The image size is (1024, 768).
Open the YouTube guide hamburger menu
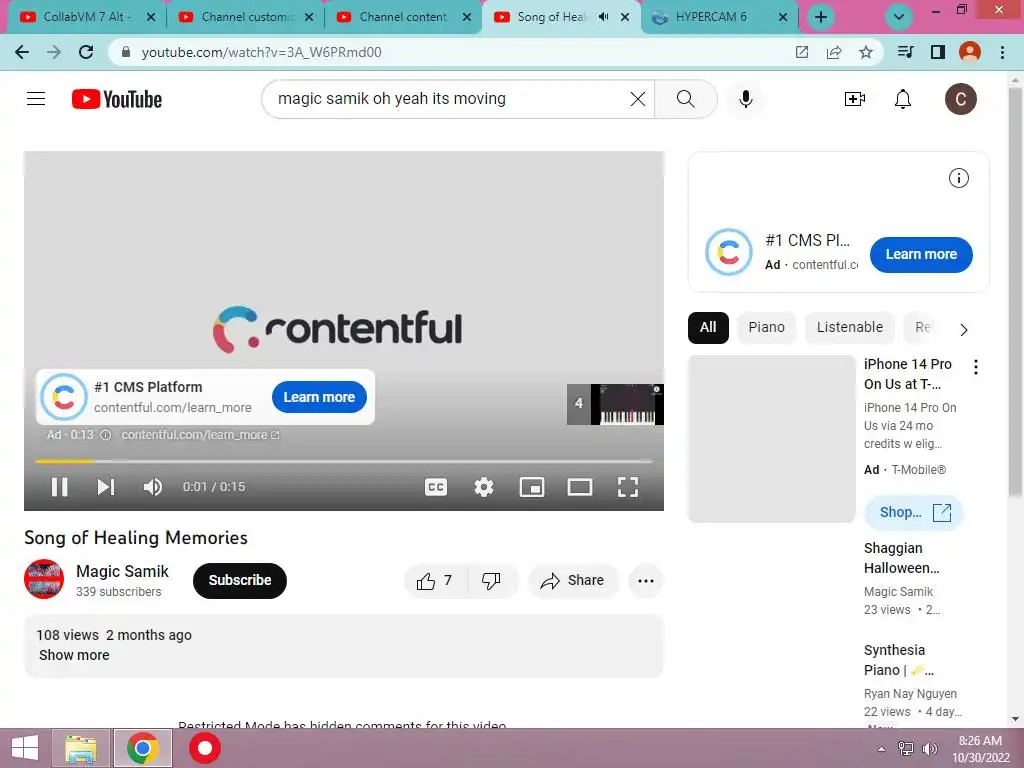[36, 99]
